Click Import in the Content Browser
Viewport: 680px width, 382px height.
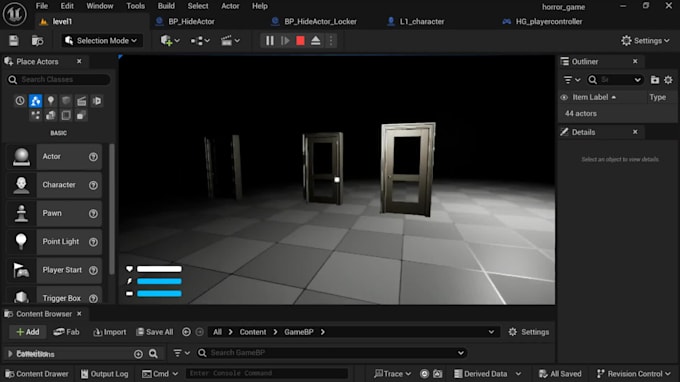110,332
